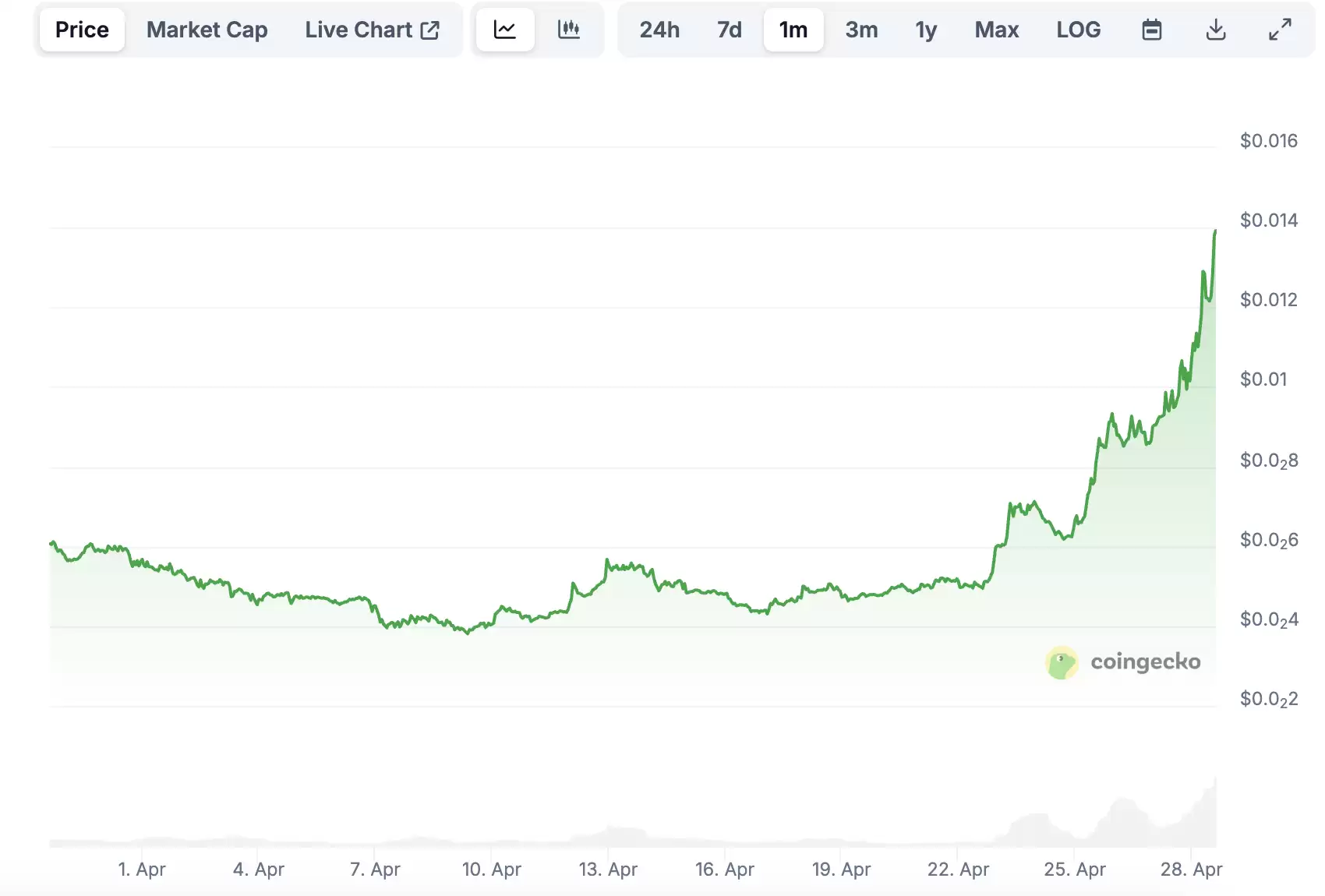
Task: Select 1y time range
Action: click(x=926, y=30)
